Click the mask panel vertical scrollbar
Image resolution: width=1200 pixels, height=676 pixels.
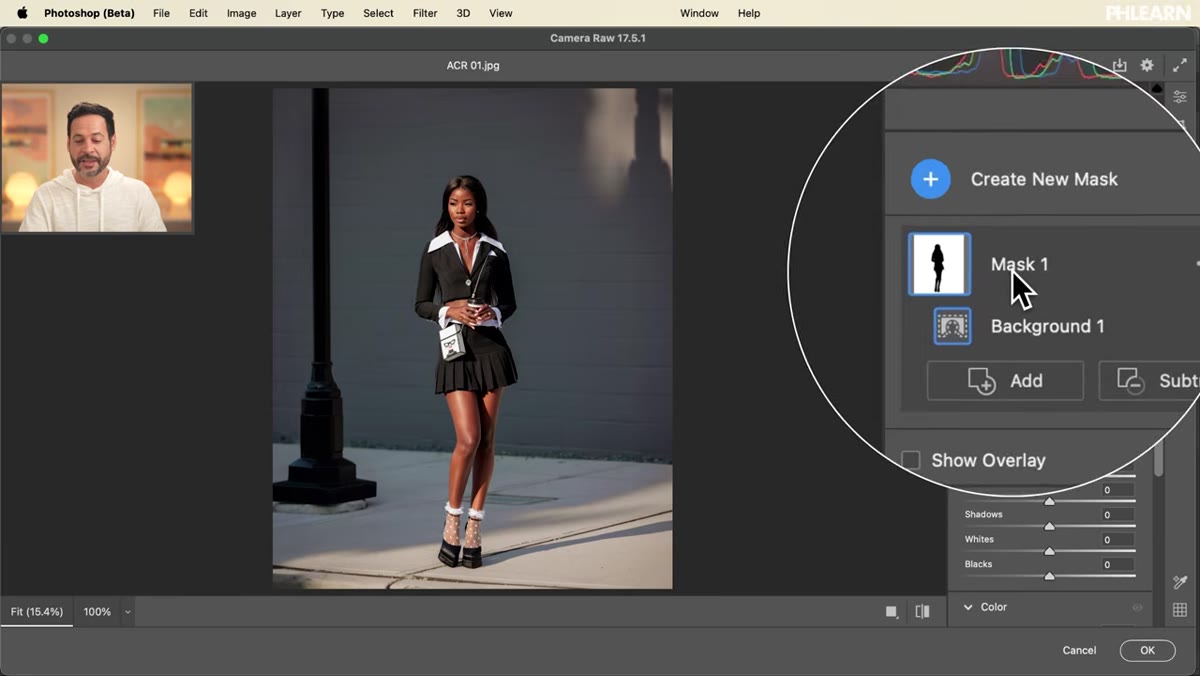1159,460
